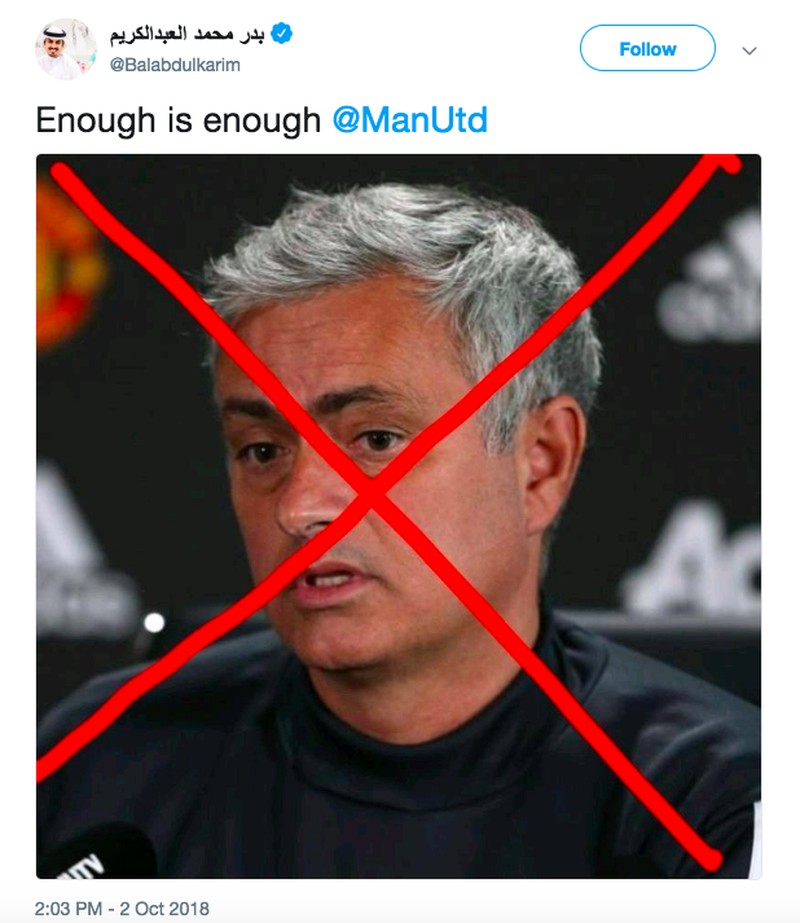Click the Follow button
Image resolution: width=800 pixels, height=923 pixels.
(x=648, y=48)
